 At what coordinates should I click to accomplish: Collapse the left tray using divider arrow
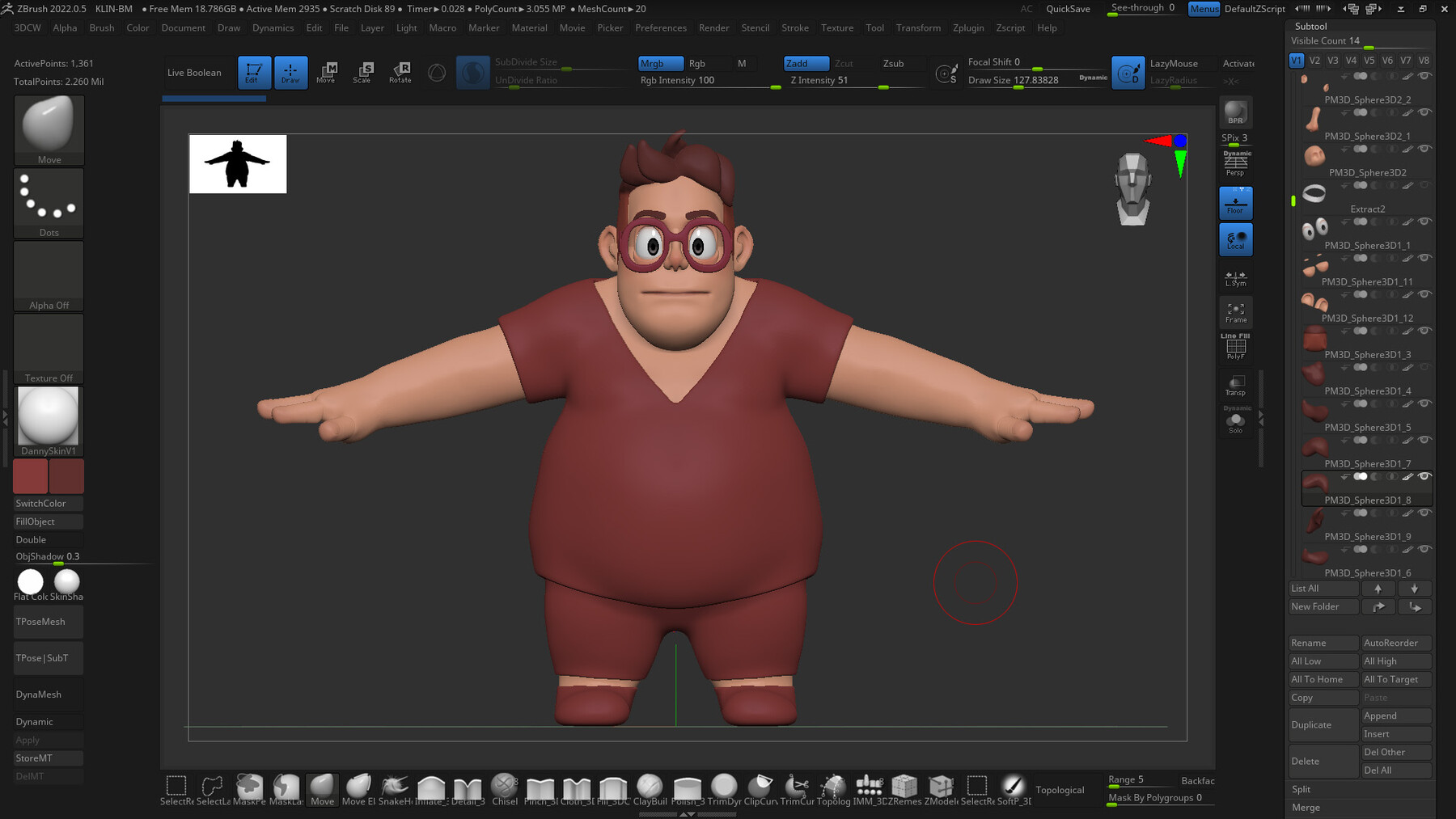click(x=5, y=417)
